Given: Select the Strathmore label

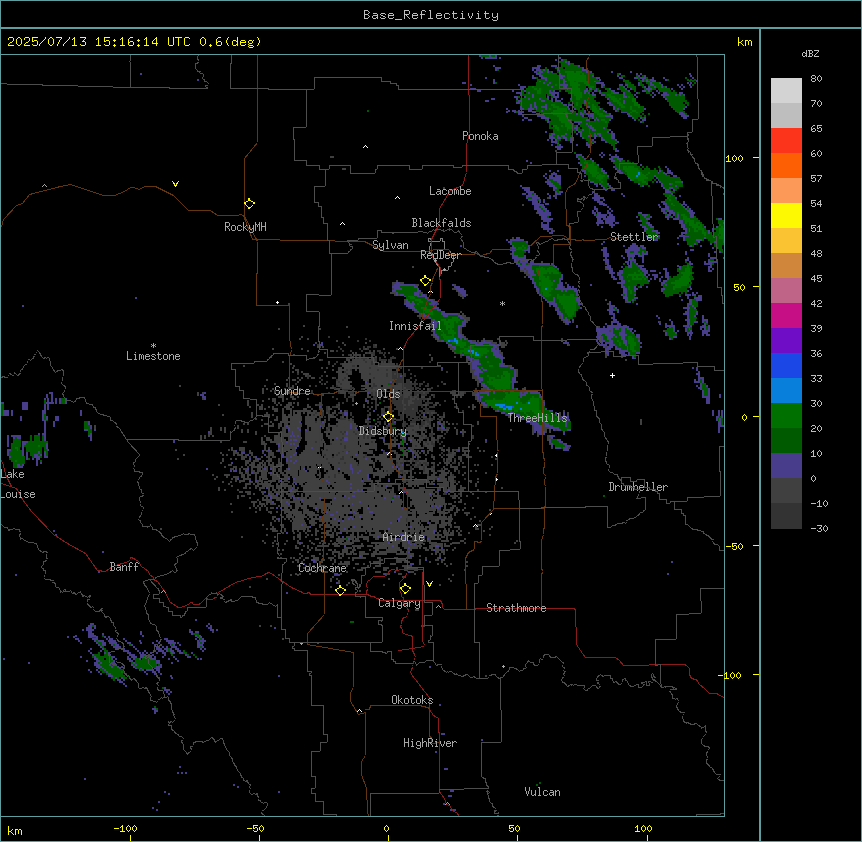Looking at the screenshot, I should tap(516, 608).
